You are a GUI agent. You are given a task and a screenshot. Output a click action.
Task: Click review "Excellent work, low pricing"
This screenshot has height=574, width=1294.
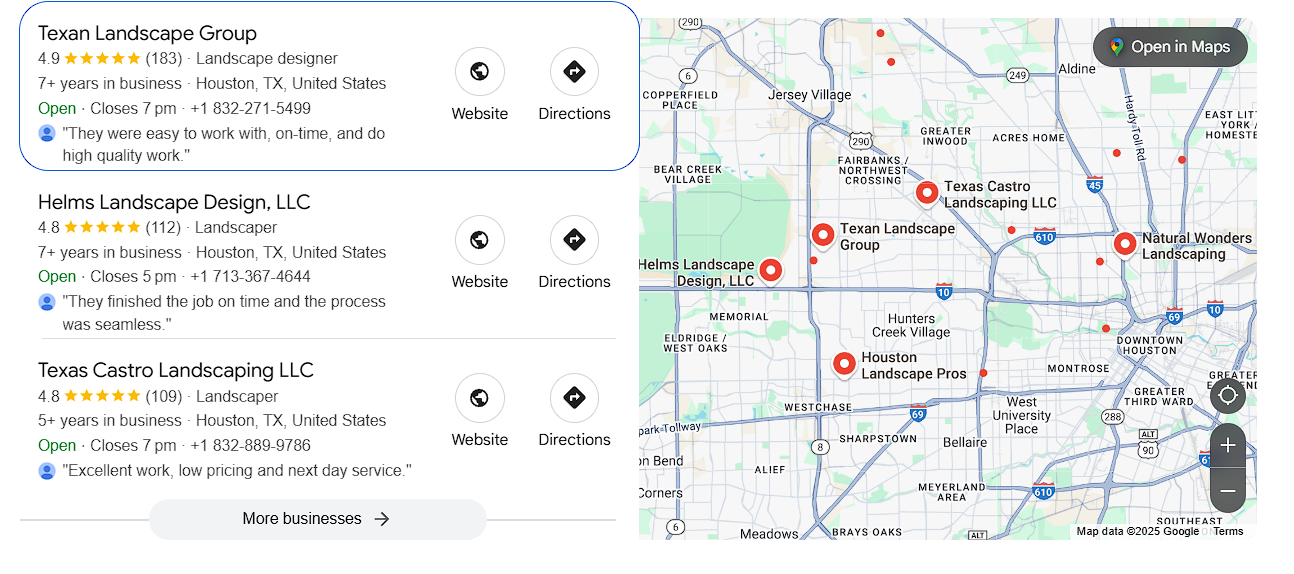[237, 470]
